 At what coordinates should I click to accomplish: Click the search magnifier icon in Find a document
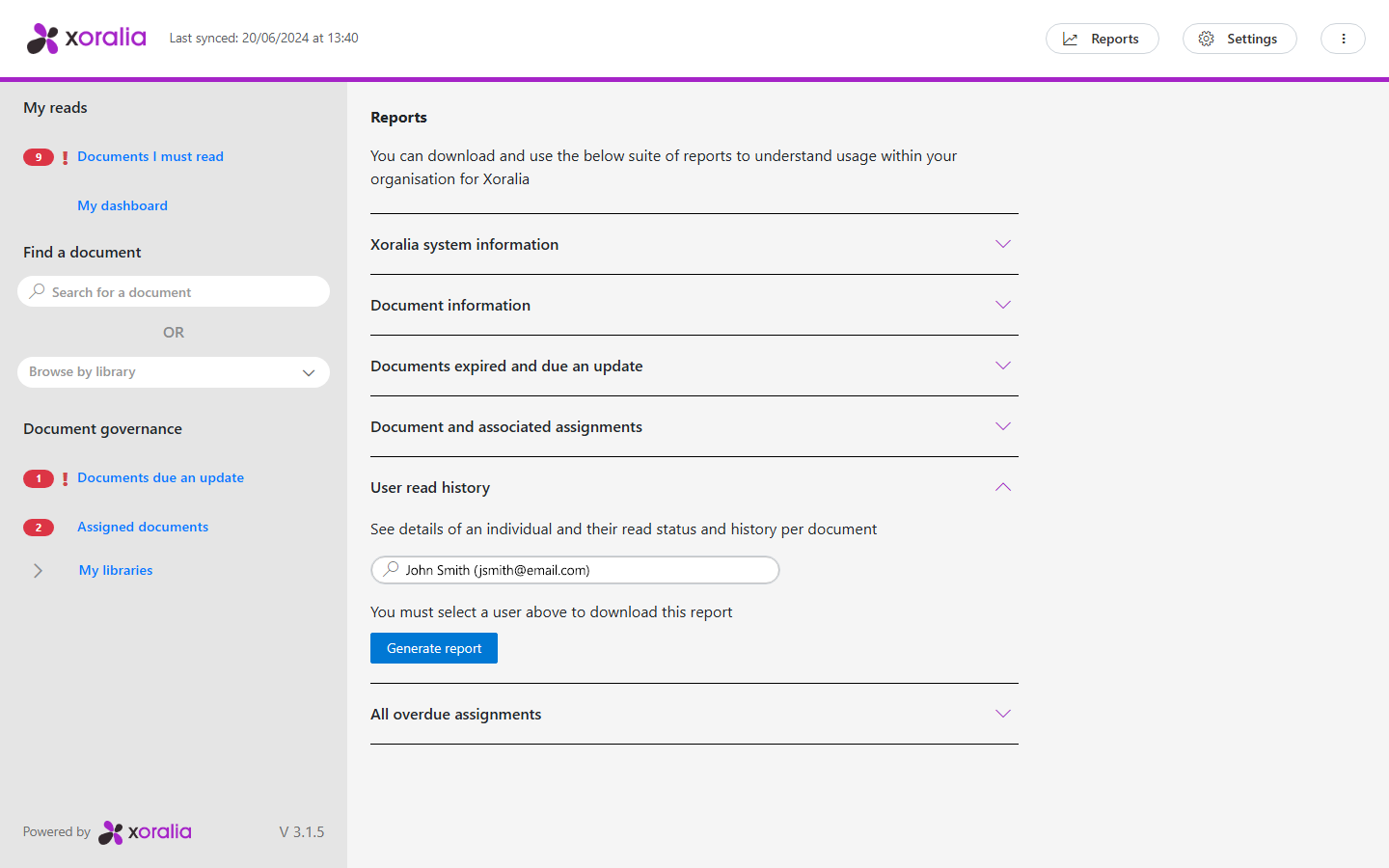(x=37, y=291)
